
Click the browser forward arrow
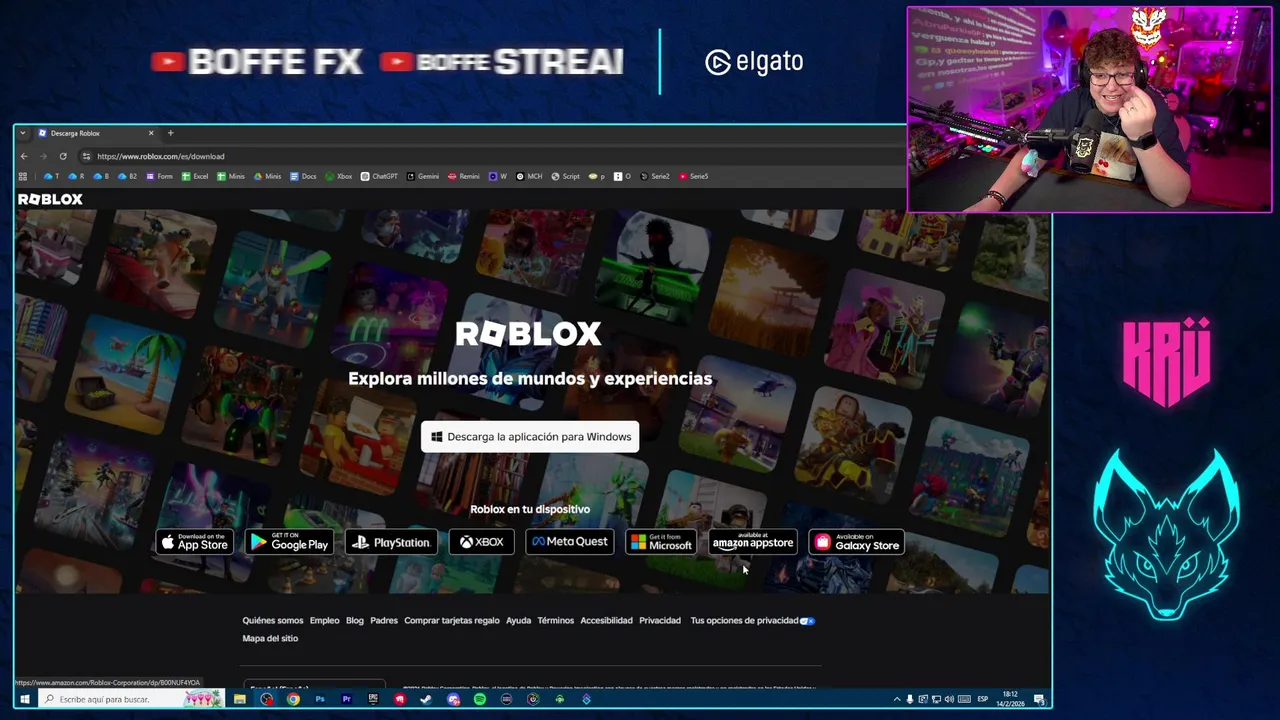(43, 156)
